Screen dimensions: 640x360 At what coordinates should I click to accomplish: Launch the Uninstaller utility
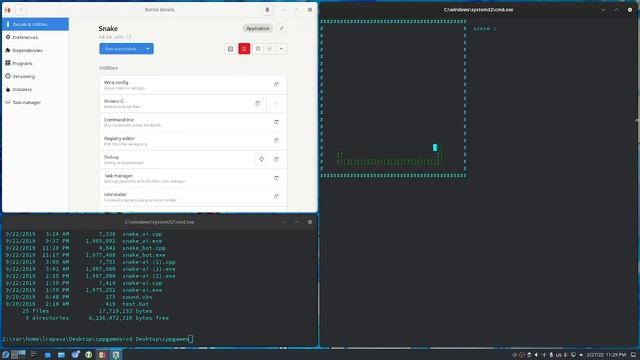pos(276,196)
